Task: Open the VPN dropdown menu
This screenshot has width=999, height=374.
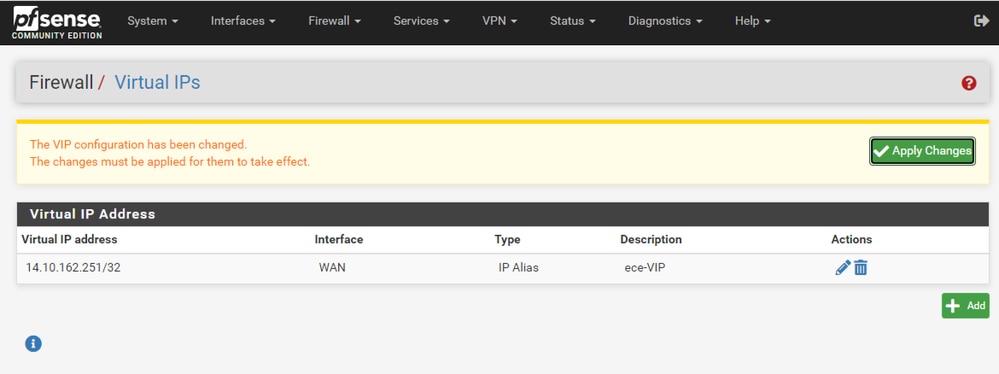Action: 500,21
